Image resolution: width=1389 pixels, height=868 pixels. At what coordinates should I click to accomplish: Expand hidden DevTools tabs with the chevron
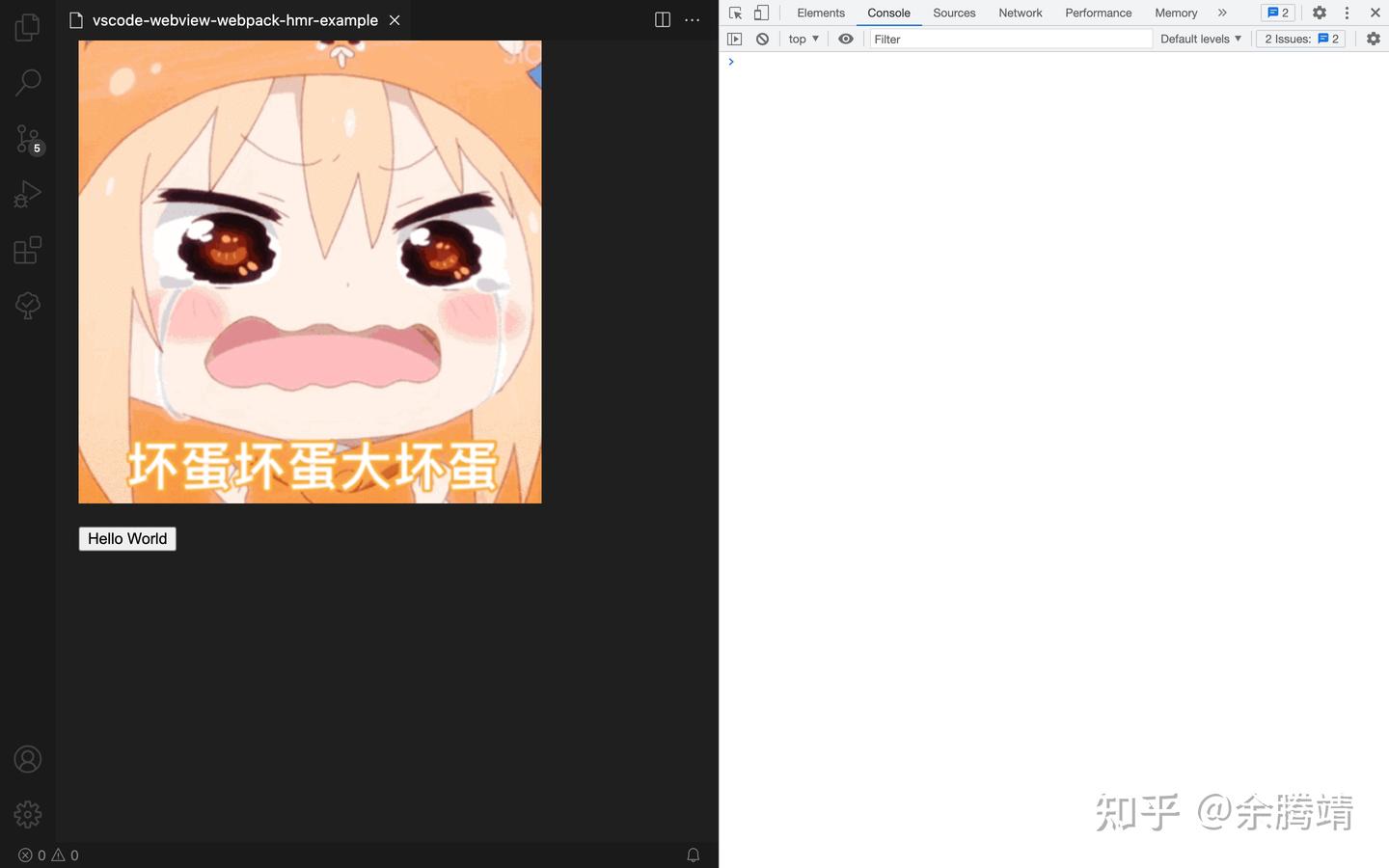(1222, 12)
